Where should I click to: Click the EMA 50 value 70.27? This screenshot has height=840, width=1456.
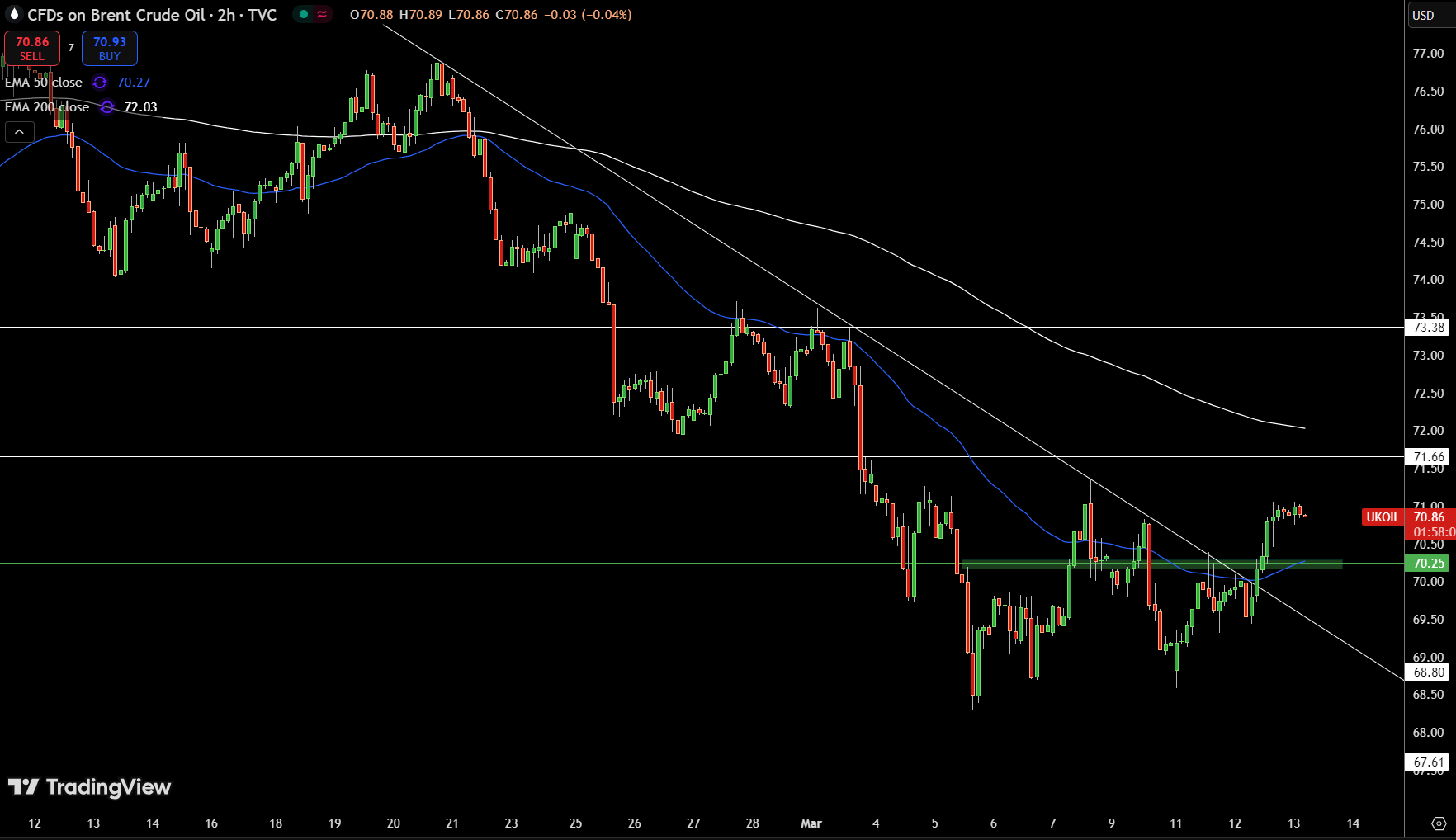point(134,83)
